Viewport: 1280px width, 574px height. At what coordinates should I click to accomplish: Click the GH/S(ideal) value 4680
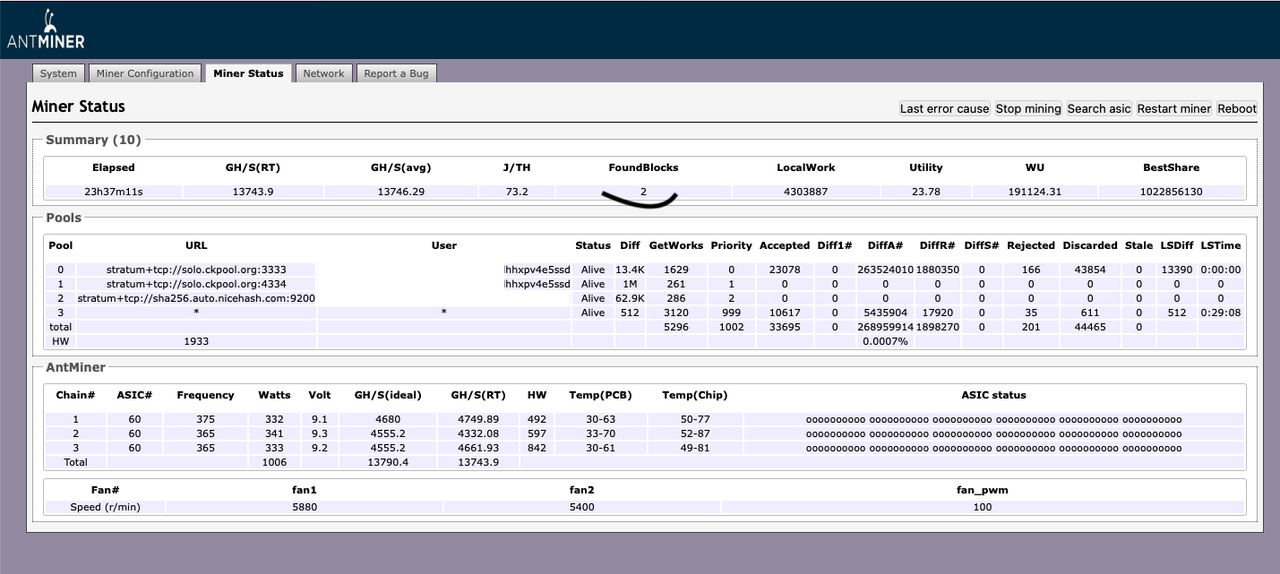386,420
